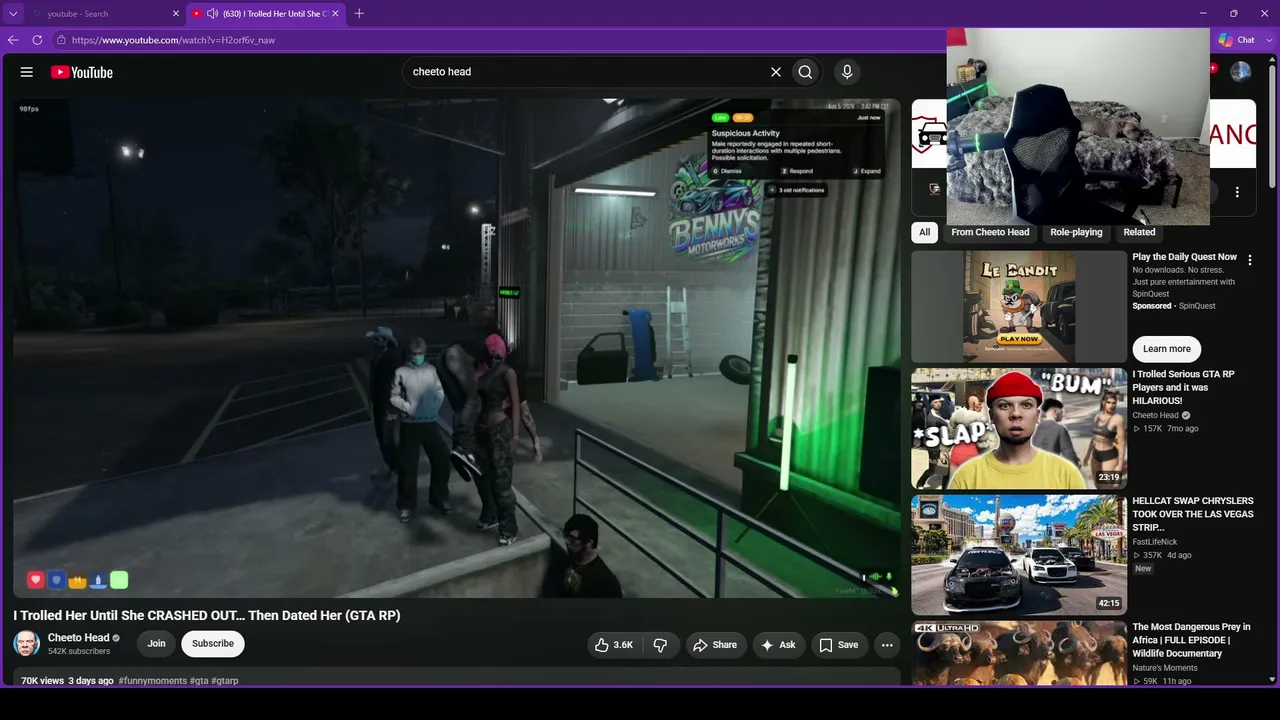
Task: Open 'I Trolled Serious GTA RP Players' title
Action: pyautogui.click(x=1184, y=387)
